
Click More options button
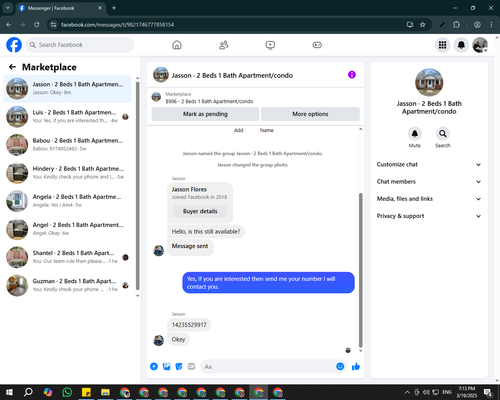pyautogui.click(x=310, y=114)
